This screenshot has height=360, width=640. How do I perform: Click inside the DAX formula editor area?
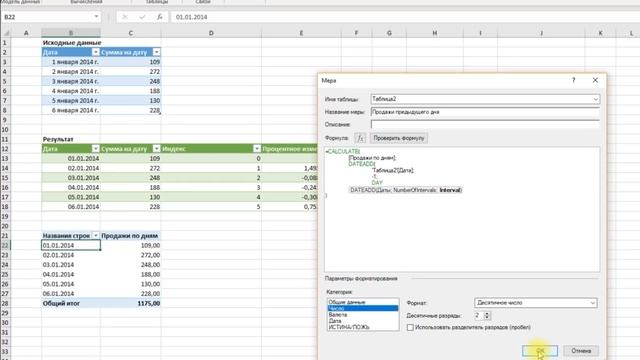pyautogui.click(x=462, y=209)
